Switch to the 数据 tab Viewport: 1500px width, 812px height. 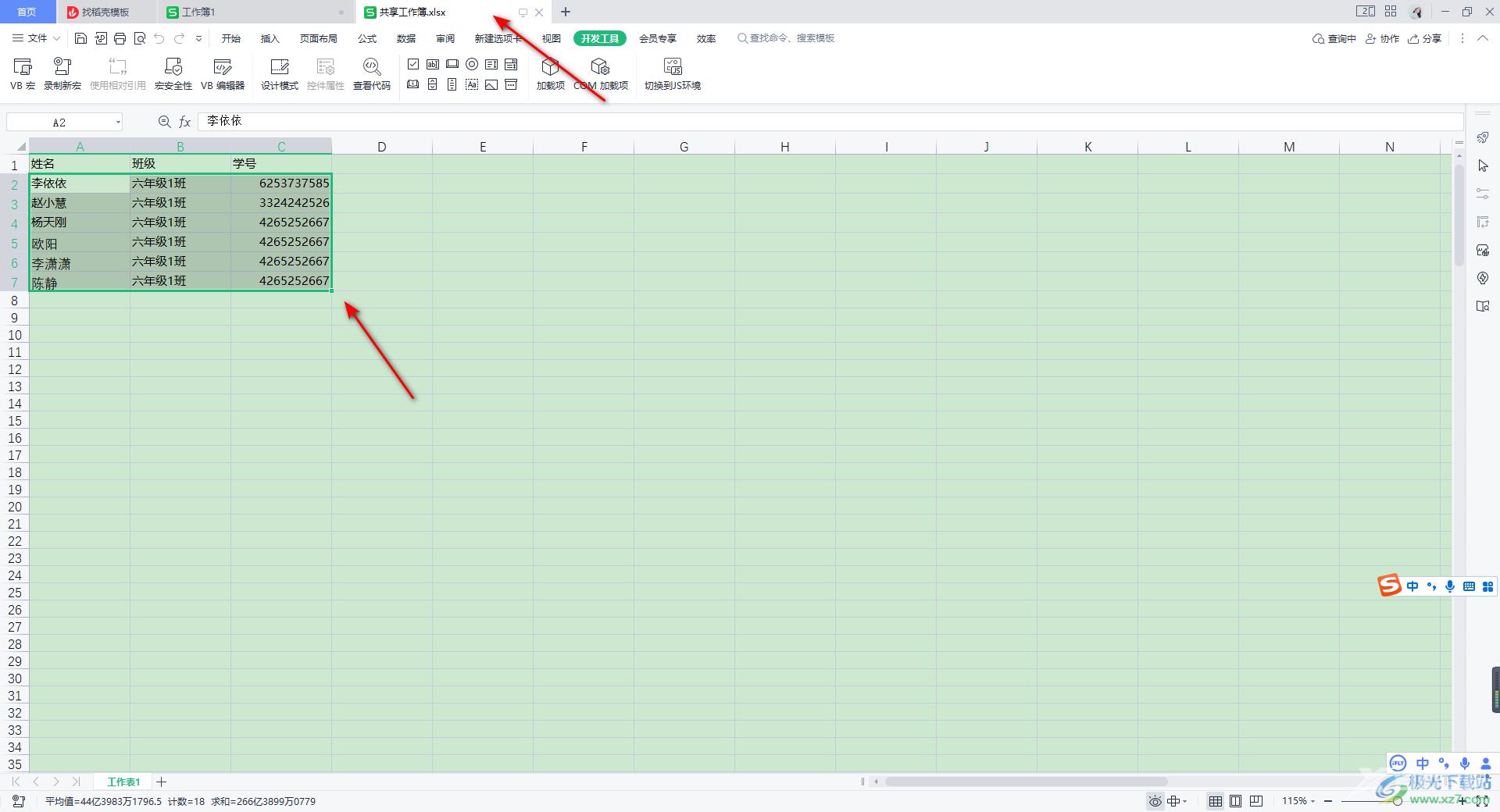tap(406, 38)
